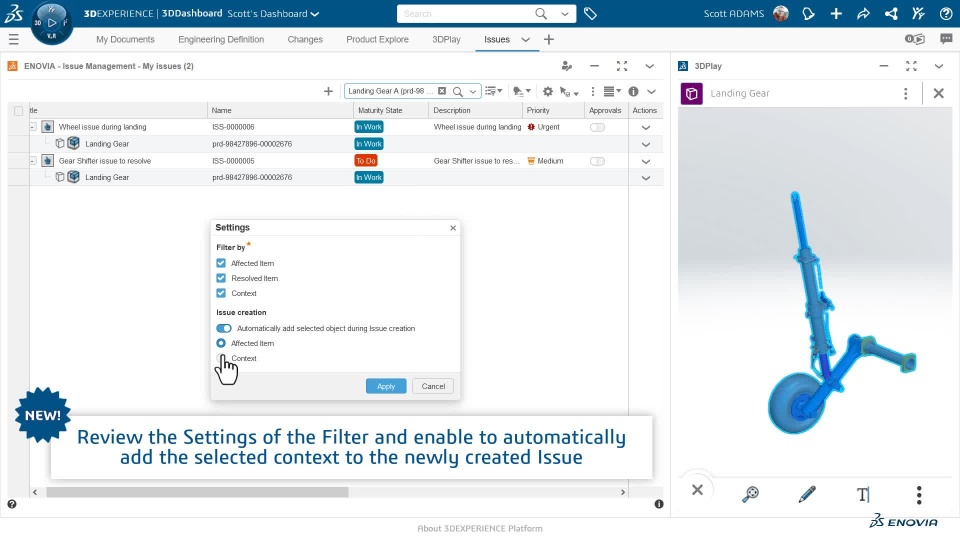
Task: Toggle the Approvals switch for Gear Shifter issue
Action: tap(598, 161)
